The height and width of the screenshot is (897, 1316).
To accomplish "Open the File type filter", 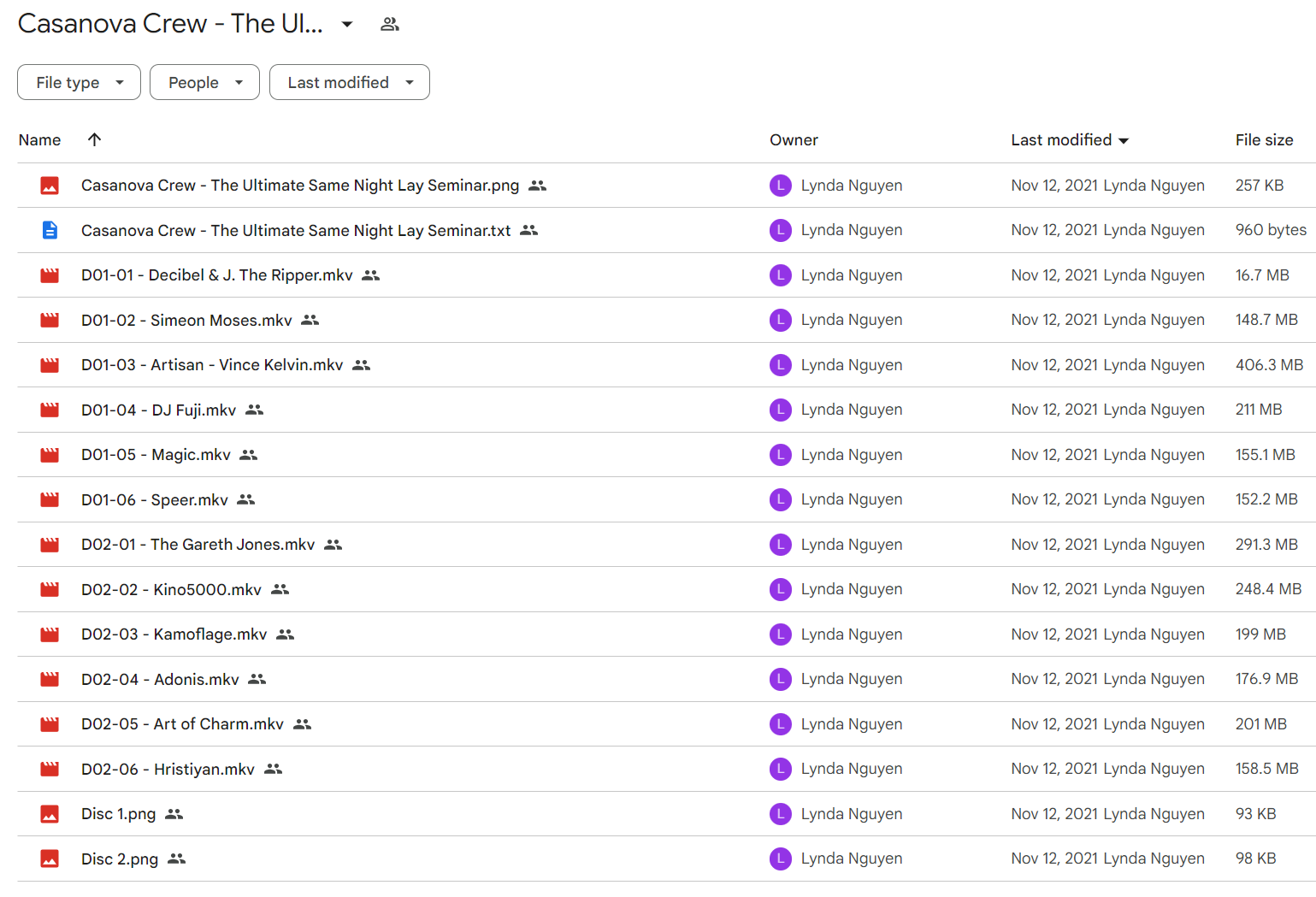I will pyautogui.click(x=79, y=82).
